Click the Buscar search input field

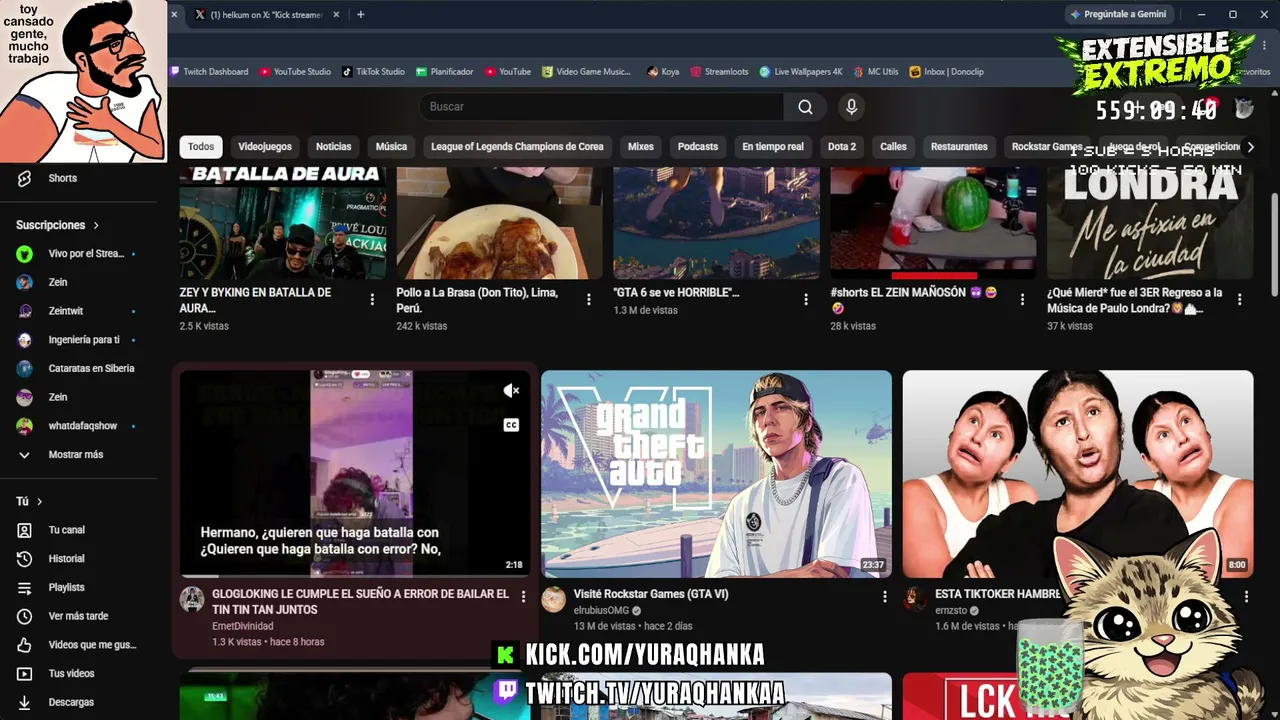(601, 107)
